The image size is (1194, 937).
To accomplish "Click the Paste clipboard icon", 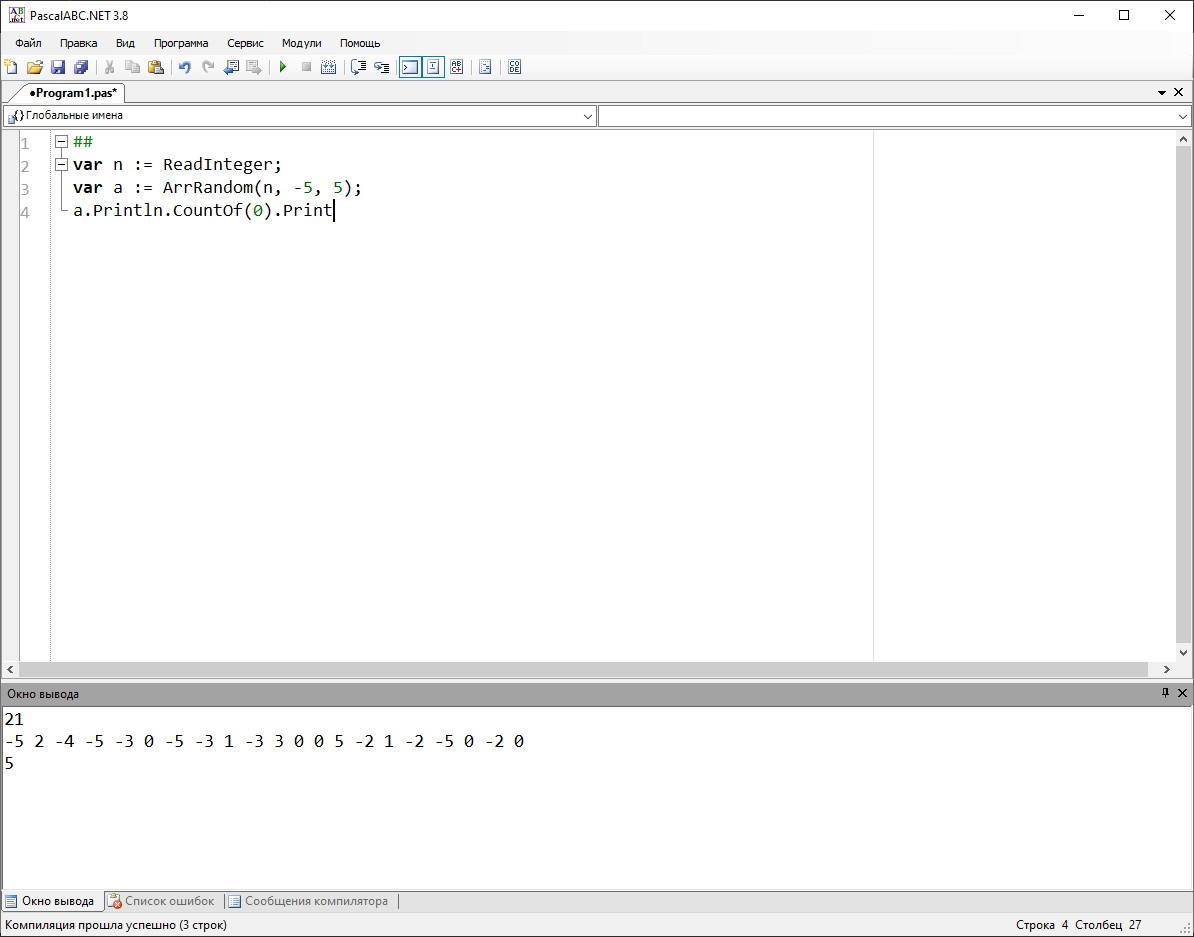I will pos(156,67).
